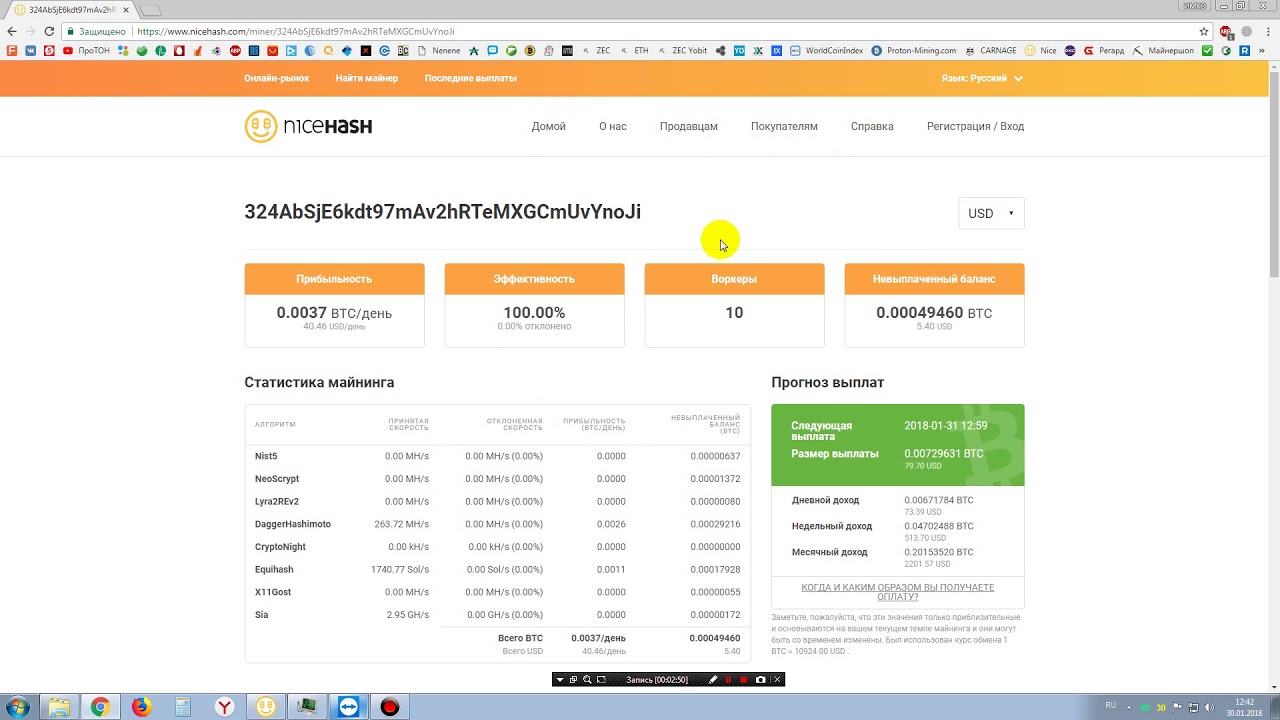Click the magnifier zoom icon in recording bar

tap(587, 679)
